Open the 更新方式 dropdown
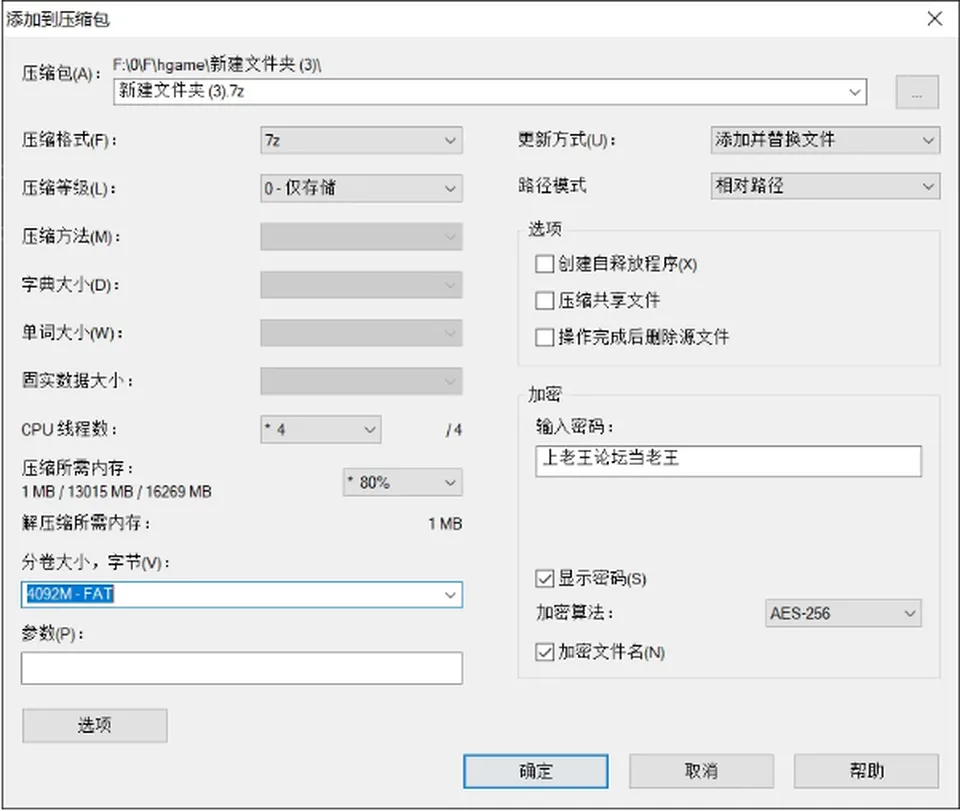The width and height of the screenshot is (960, 811). tap(825, 140)
